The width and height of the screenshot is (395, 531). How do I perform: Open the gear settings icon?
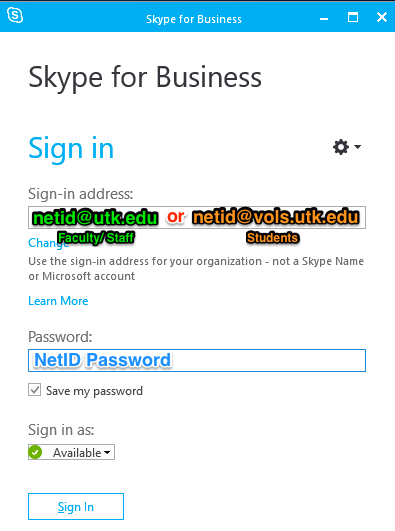coord(341,147)
